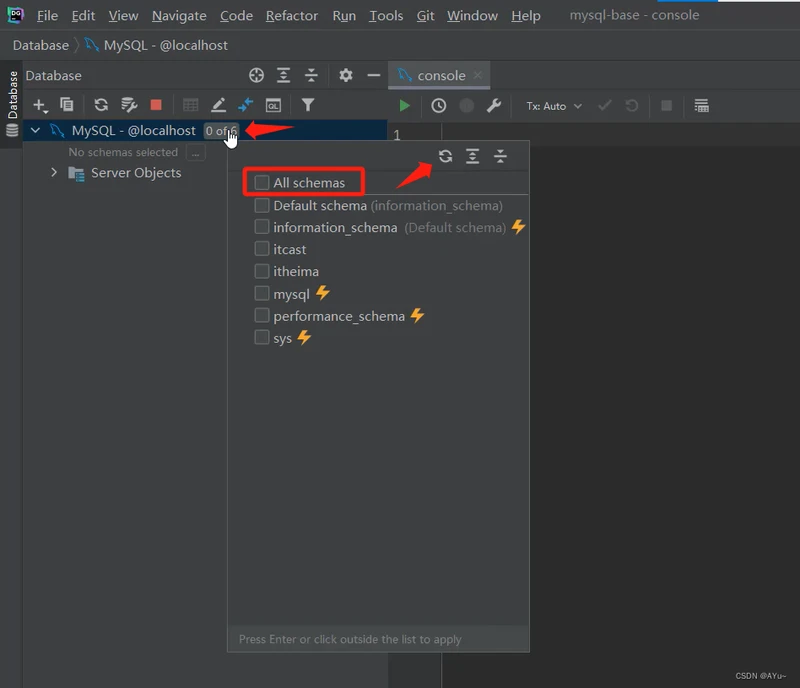This screenshot has height=688, width=800.
Task: Refresh the database tree from toolbar
Action: pos(101,105)
